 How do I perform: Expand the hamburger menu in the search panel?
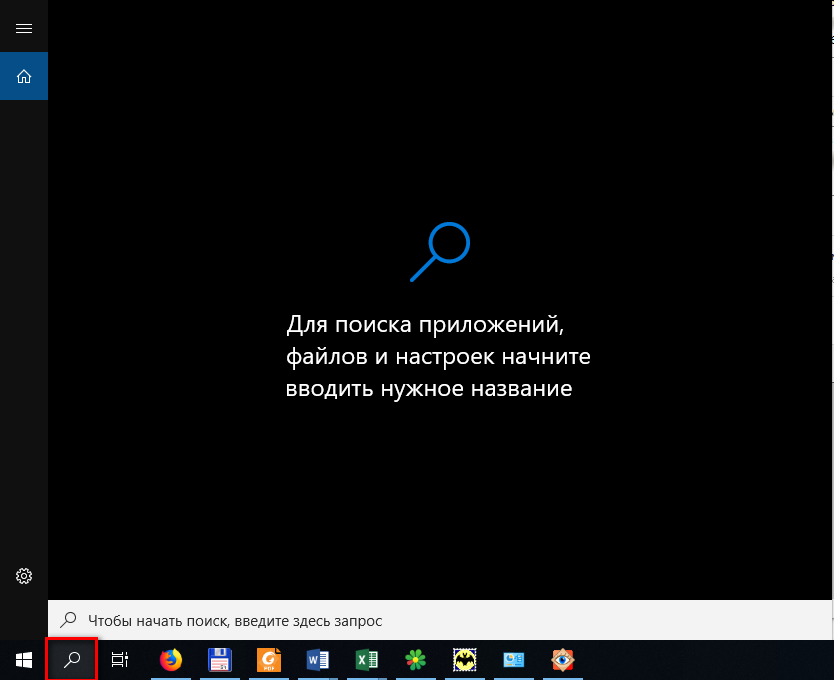pos(24,28)
